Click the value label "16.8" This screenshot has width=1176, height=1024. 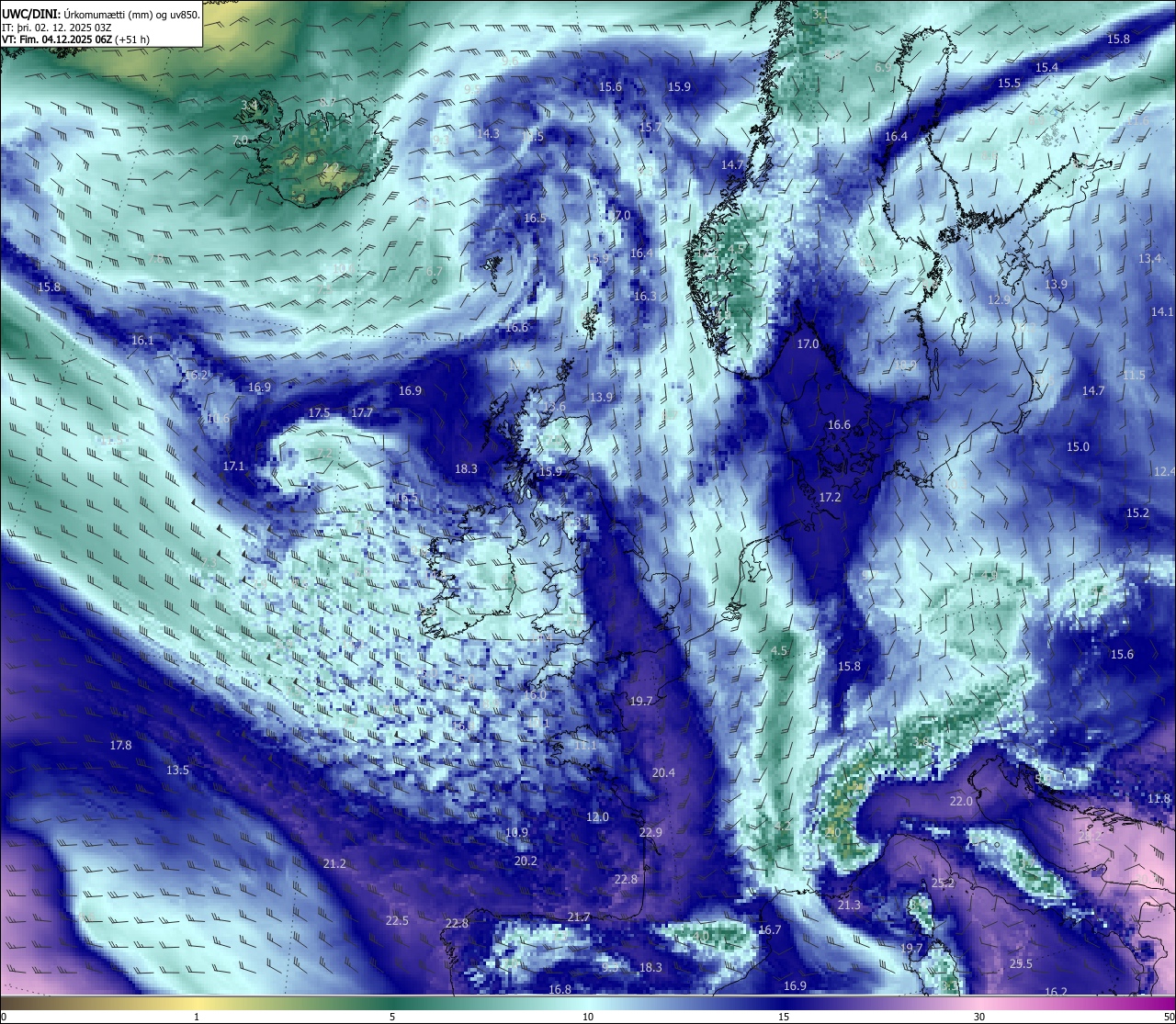(560, 990)
